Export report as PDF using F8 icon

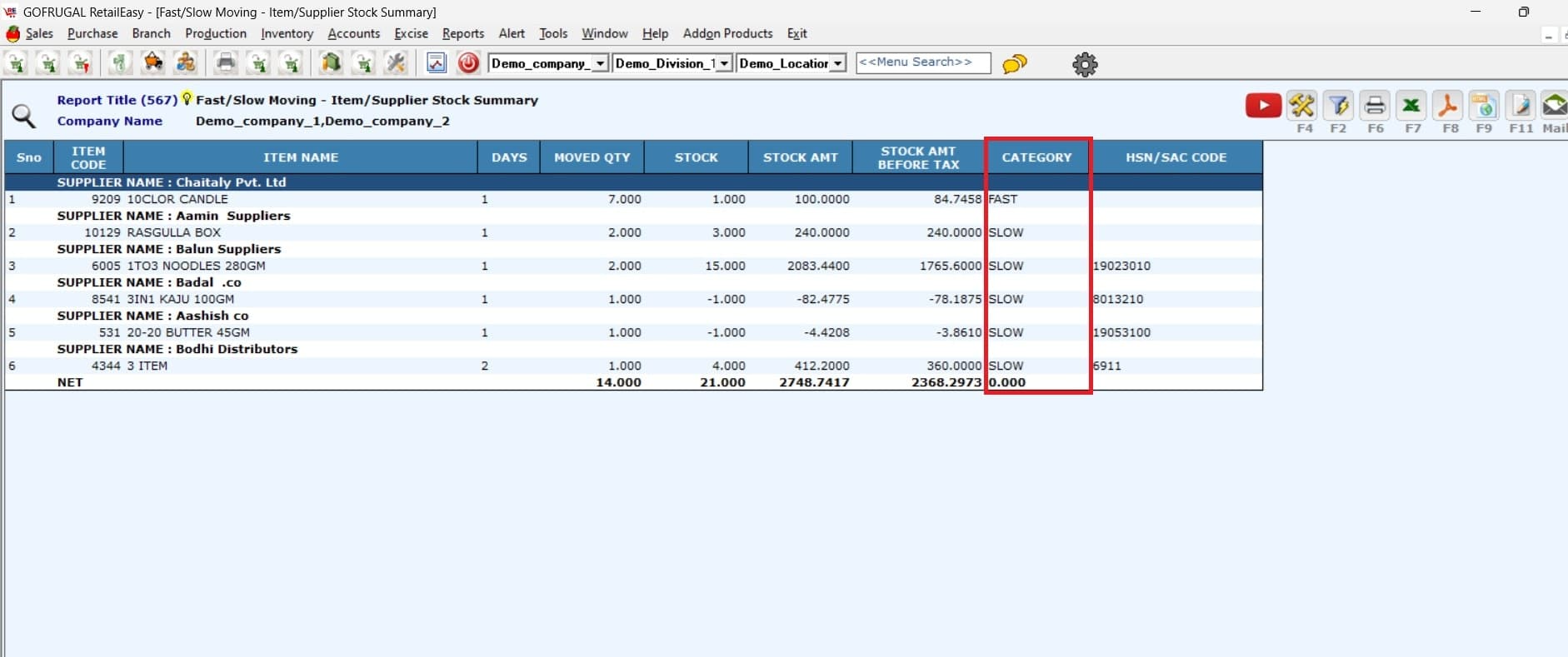click(x=1448, y=106)
